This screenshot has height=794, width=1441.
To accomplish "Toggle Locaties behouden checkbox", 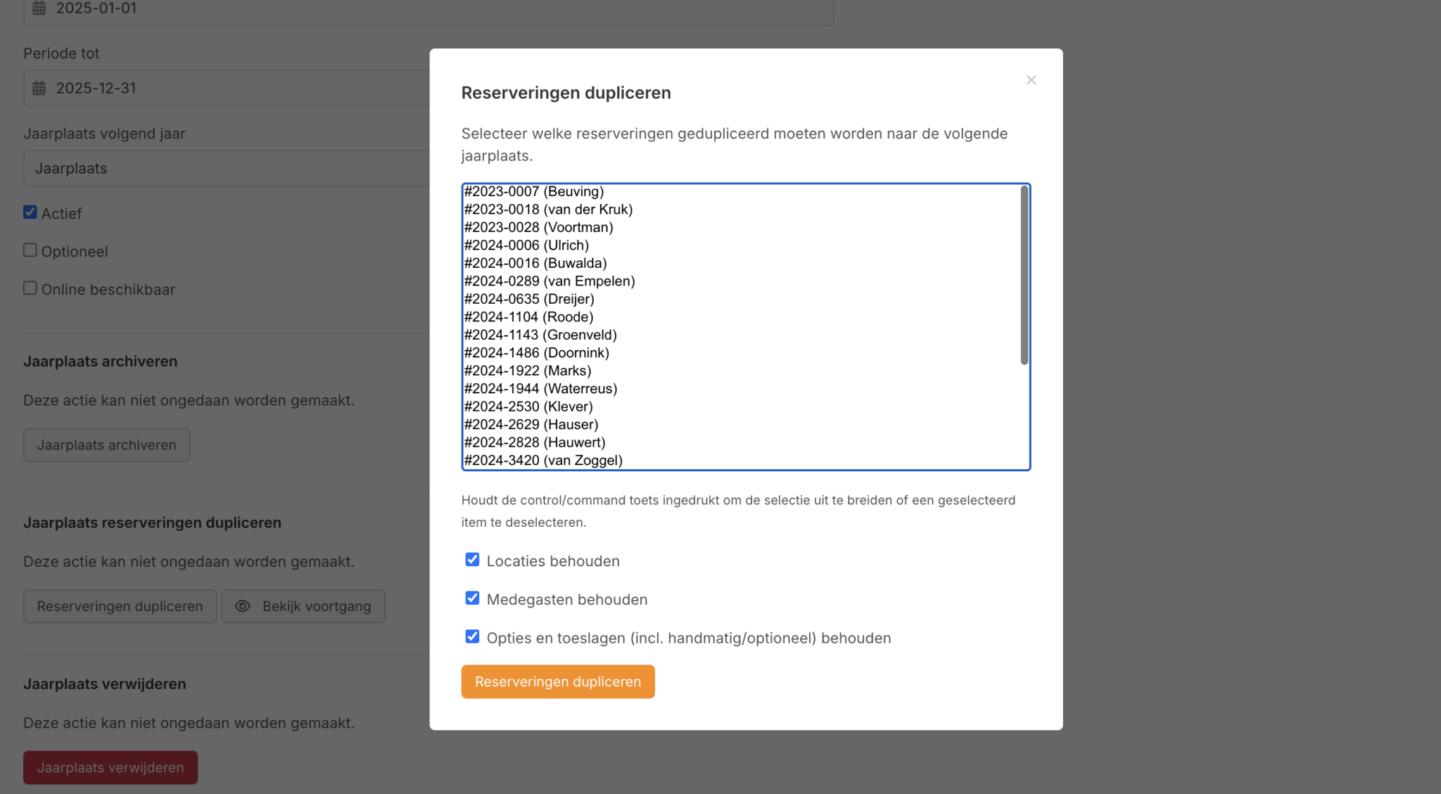I will [472, 560].
